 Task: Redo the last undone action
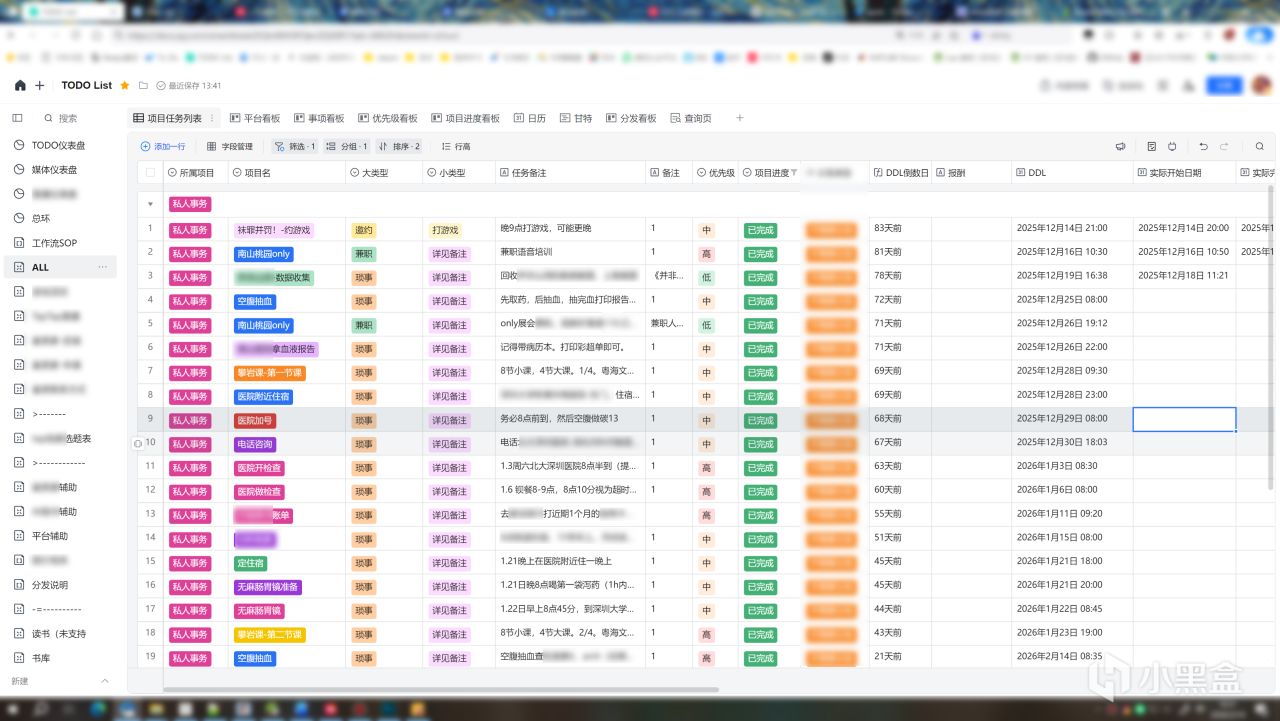(x=1224, y=146)
